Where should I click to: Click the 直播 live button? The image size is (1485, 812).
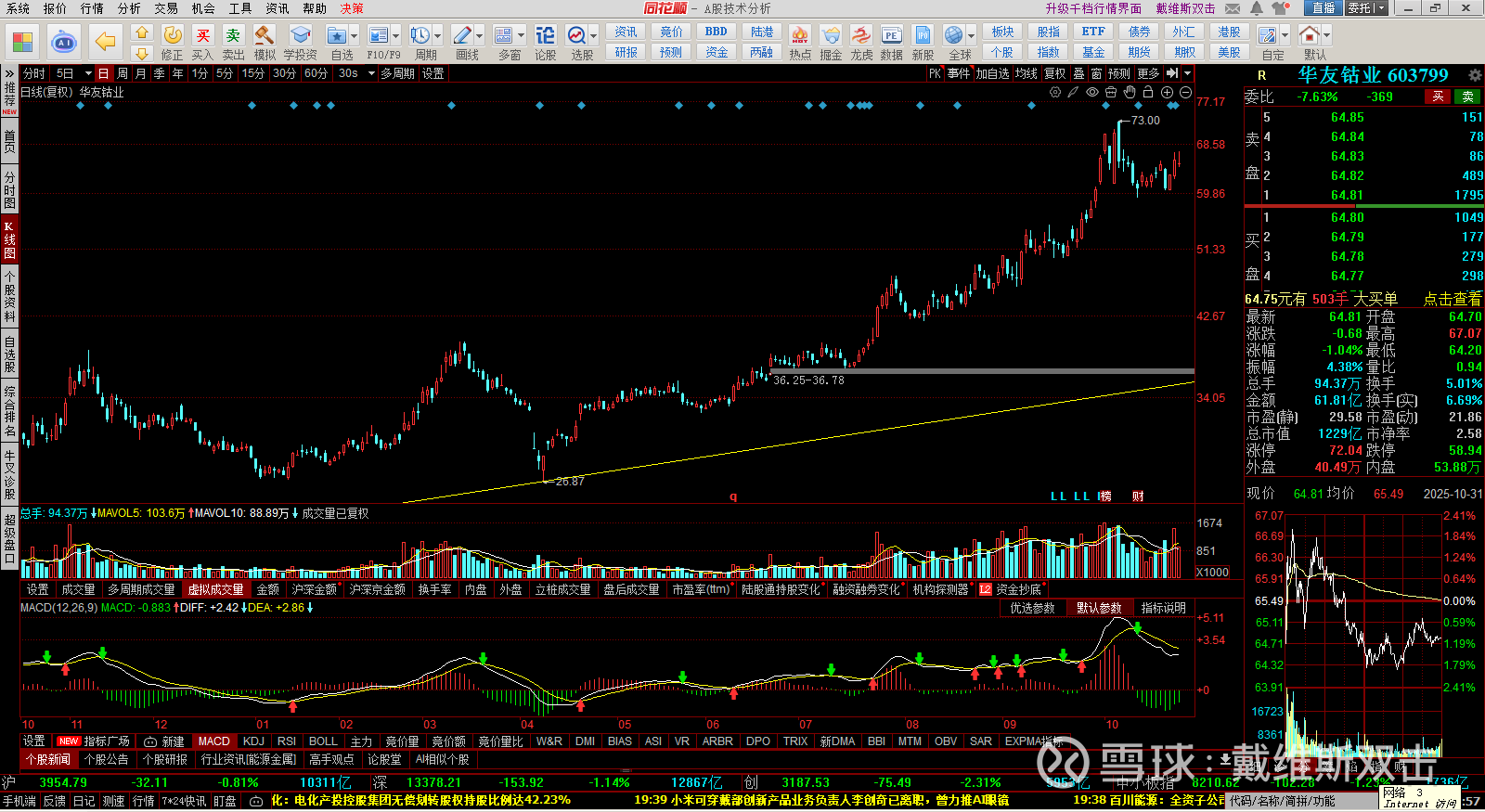pos(1324,8)
